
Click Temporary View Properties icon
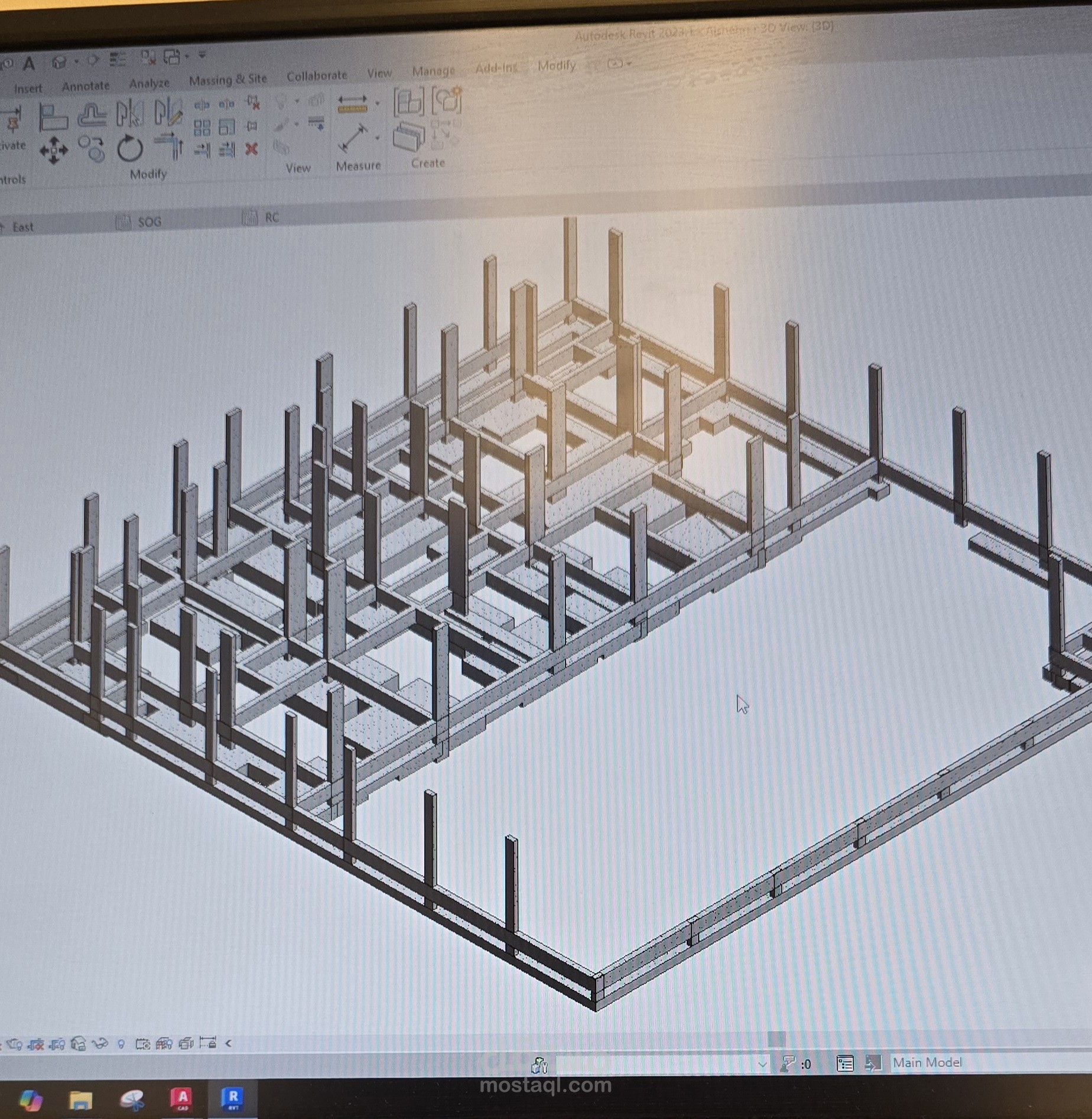[x=142, y=1045]
